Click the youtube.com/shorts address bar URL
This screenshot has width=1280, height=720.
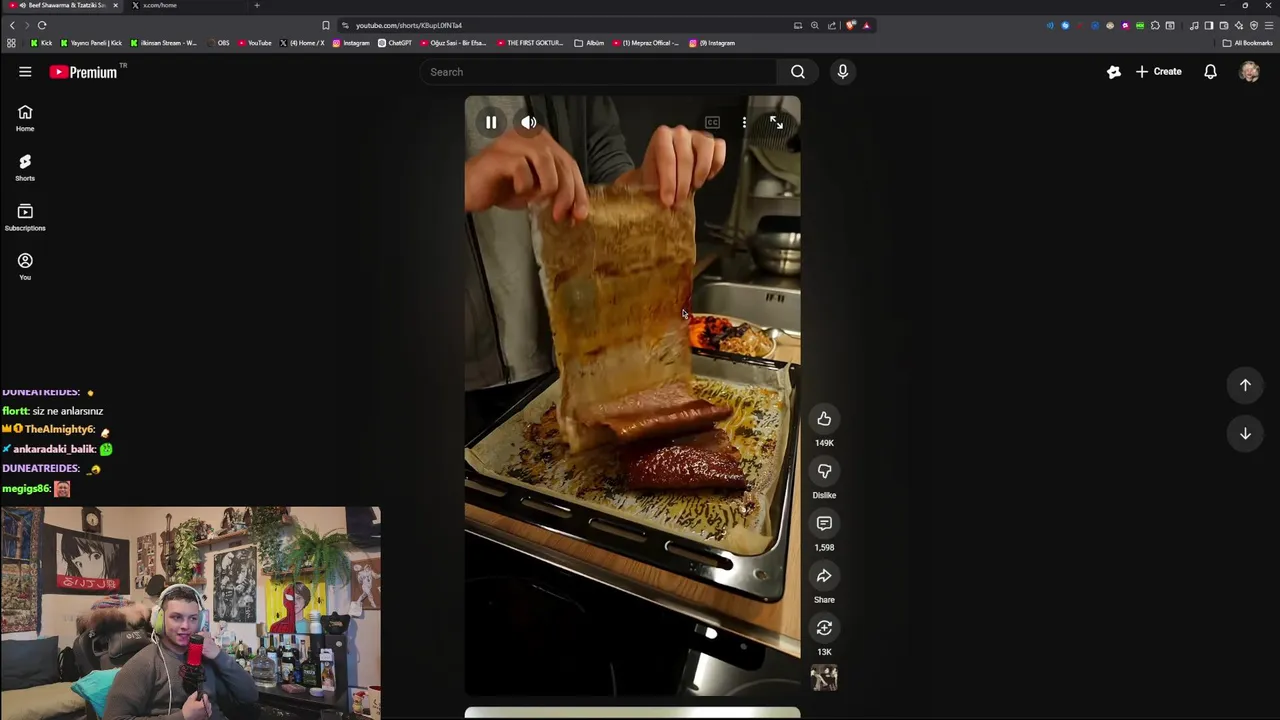click(x=409, y=25)
